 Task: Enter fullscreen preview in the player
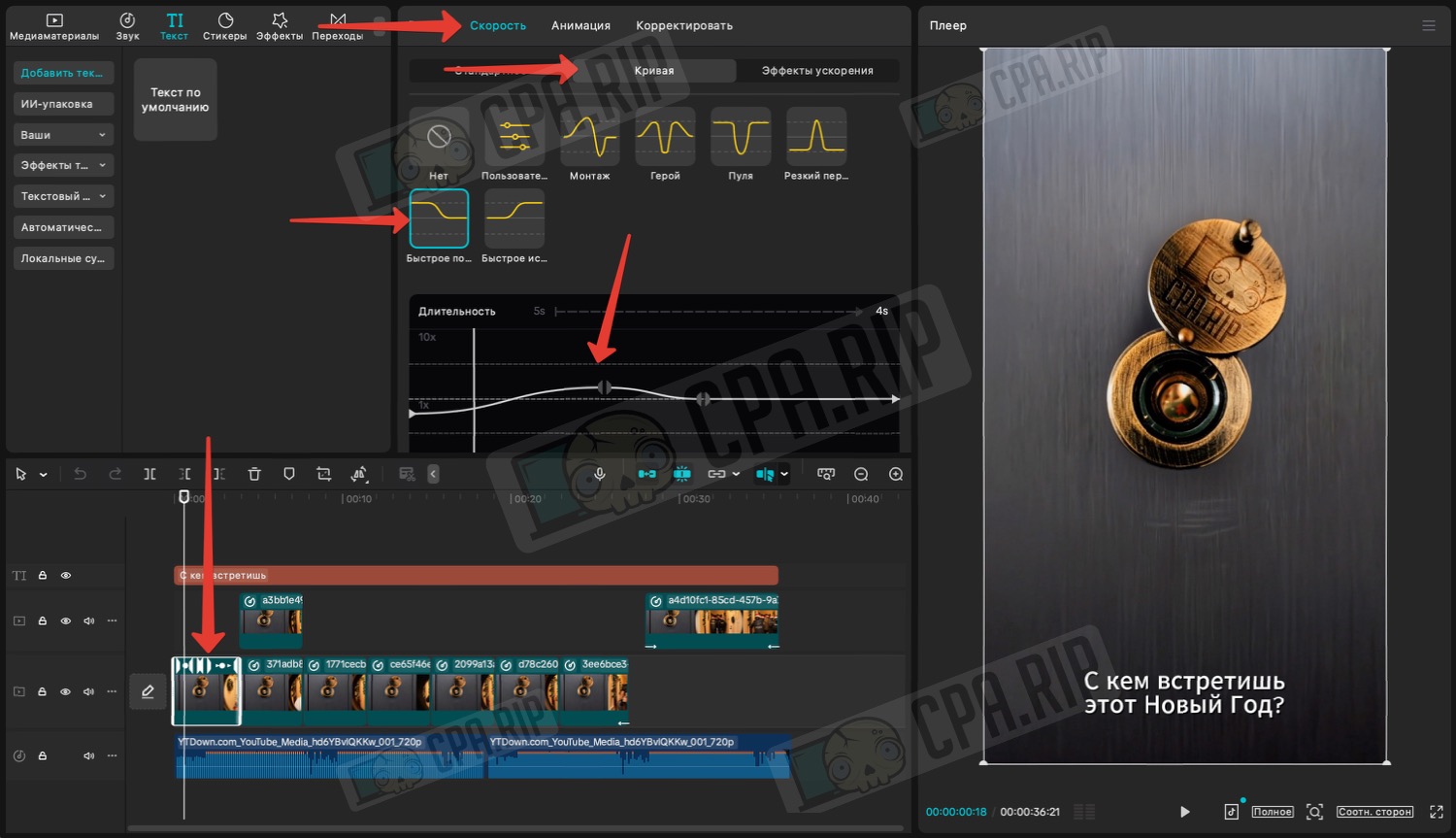coord(1437,812)
